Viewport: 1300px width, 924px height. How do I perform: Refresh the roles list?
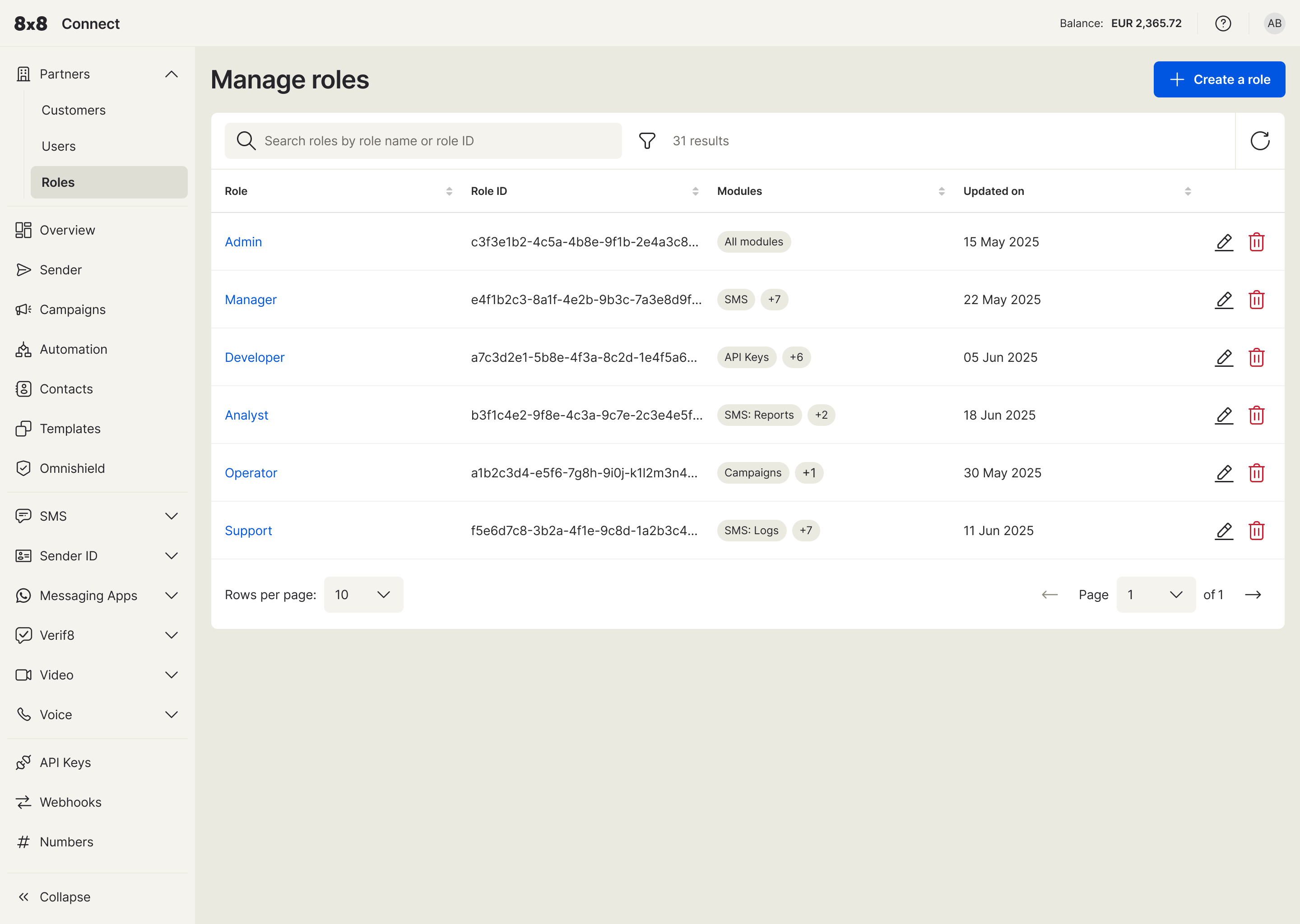1260,140
